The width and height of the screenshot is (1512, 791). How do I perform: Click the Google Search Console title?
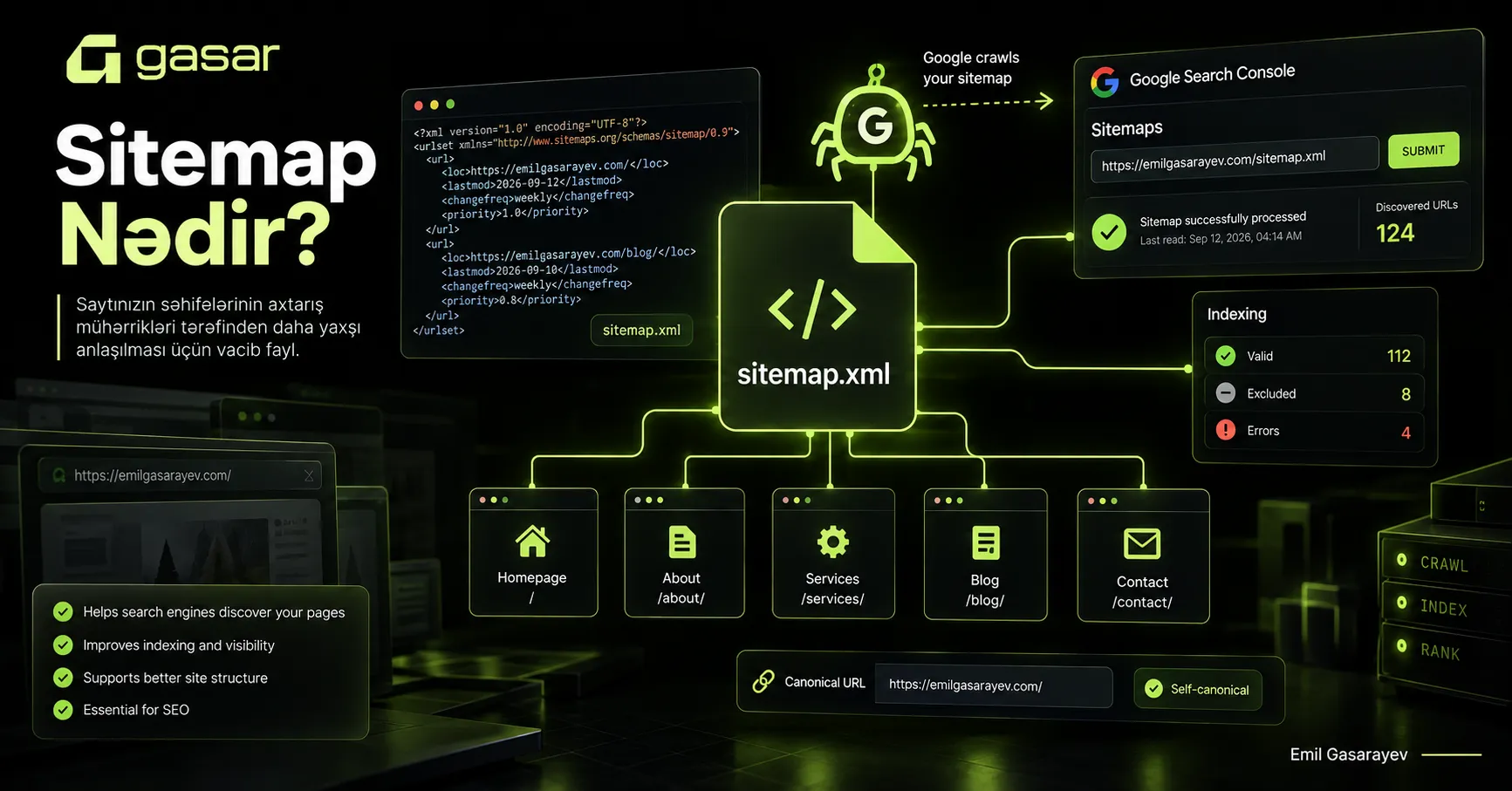click(x=1212, y=75)
